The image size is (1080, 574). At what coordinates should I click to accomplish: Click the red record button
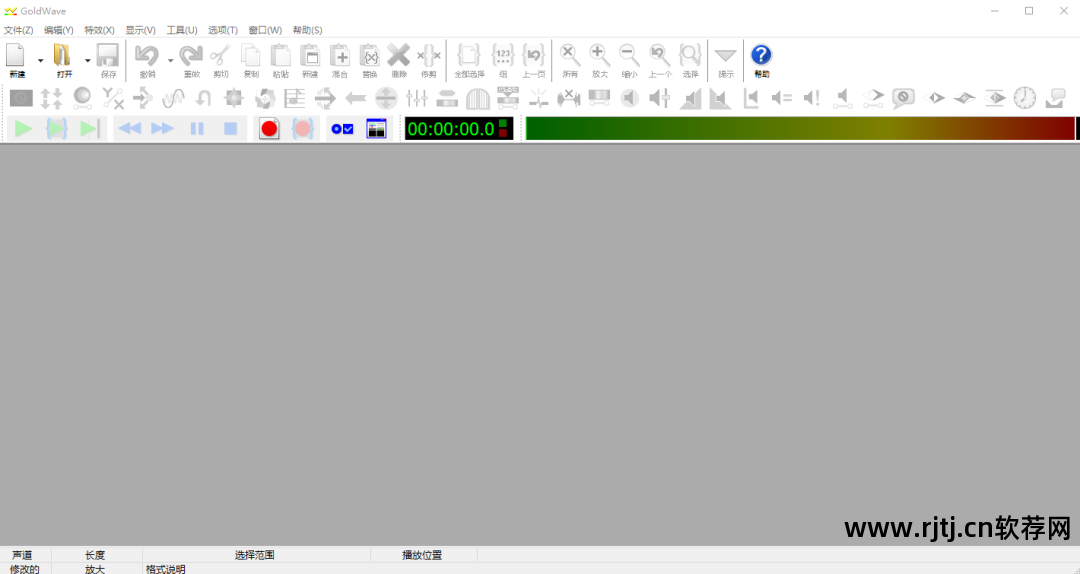[269, 129]
